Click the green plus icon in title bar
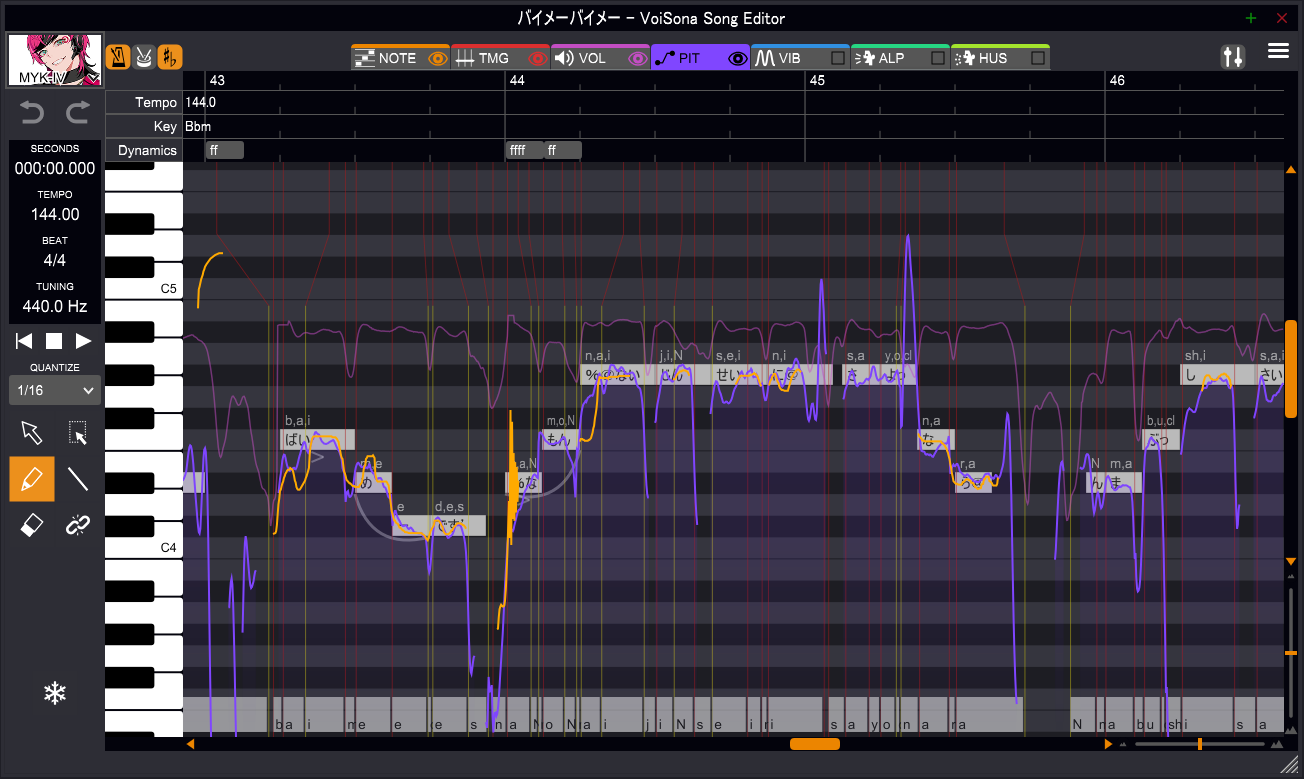 pyautogui.click(x=1251, y=18)
